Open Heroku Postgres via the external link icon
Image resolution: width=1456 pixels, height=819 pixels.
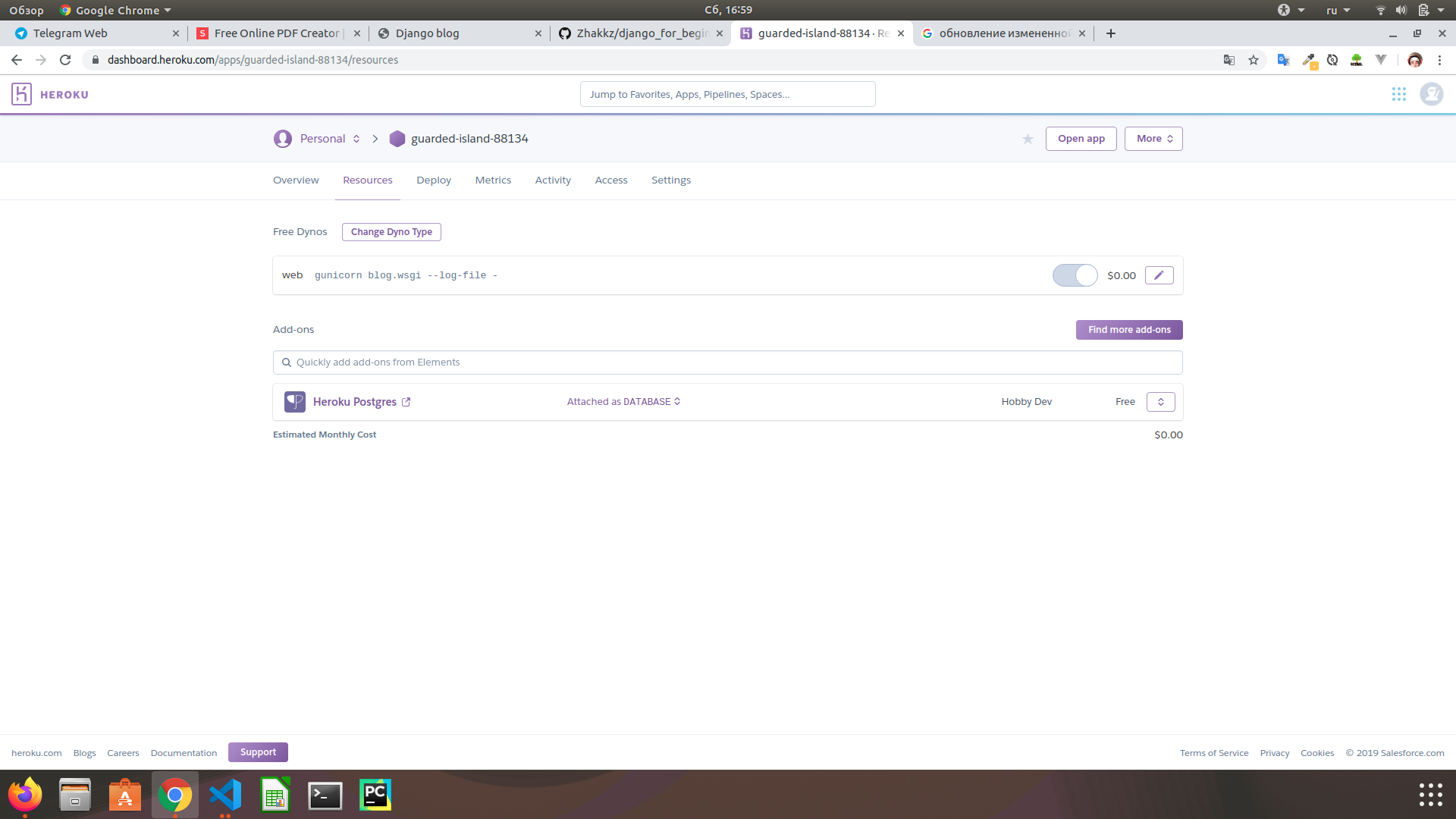406,402
